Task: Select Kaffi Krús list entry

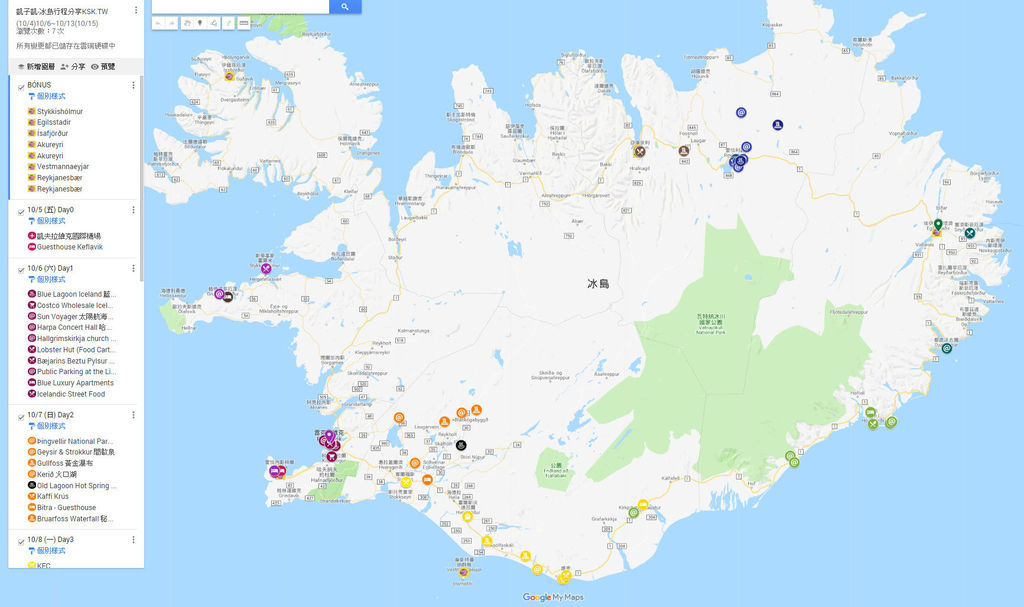Action: [x=52, y=497]
